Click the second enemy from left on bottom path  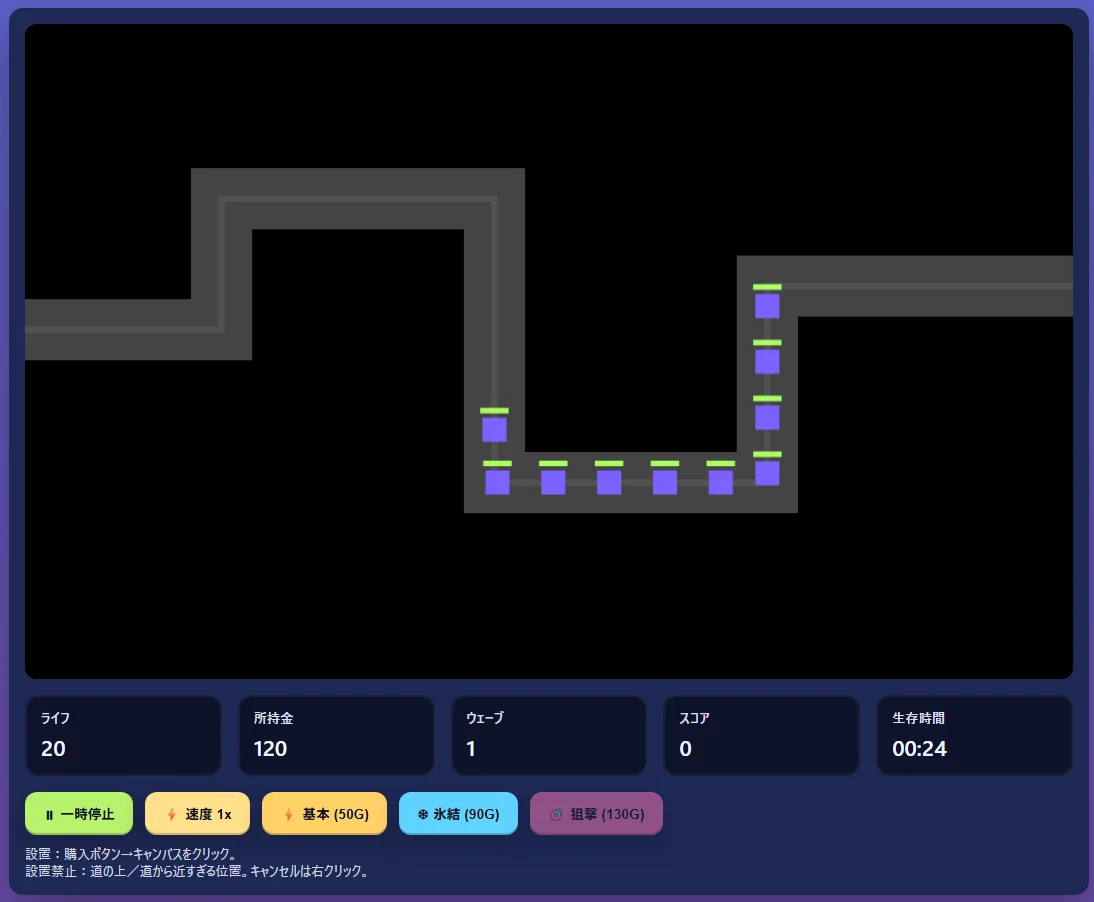click(x=553, y=483)
